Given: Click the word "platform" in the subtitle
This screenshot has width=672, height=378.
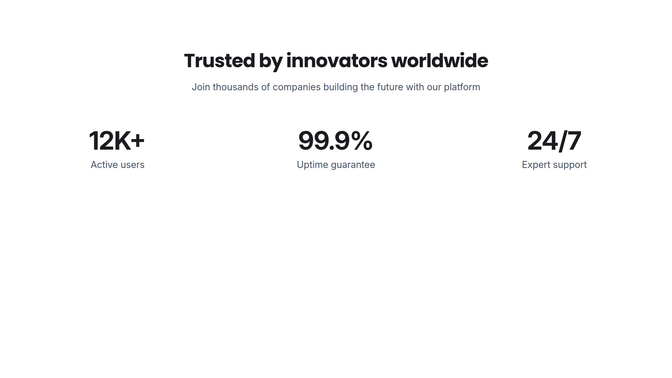Looking at the screenshot, I should tap(462, 87).
